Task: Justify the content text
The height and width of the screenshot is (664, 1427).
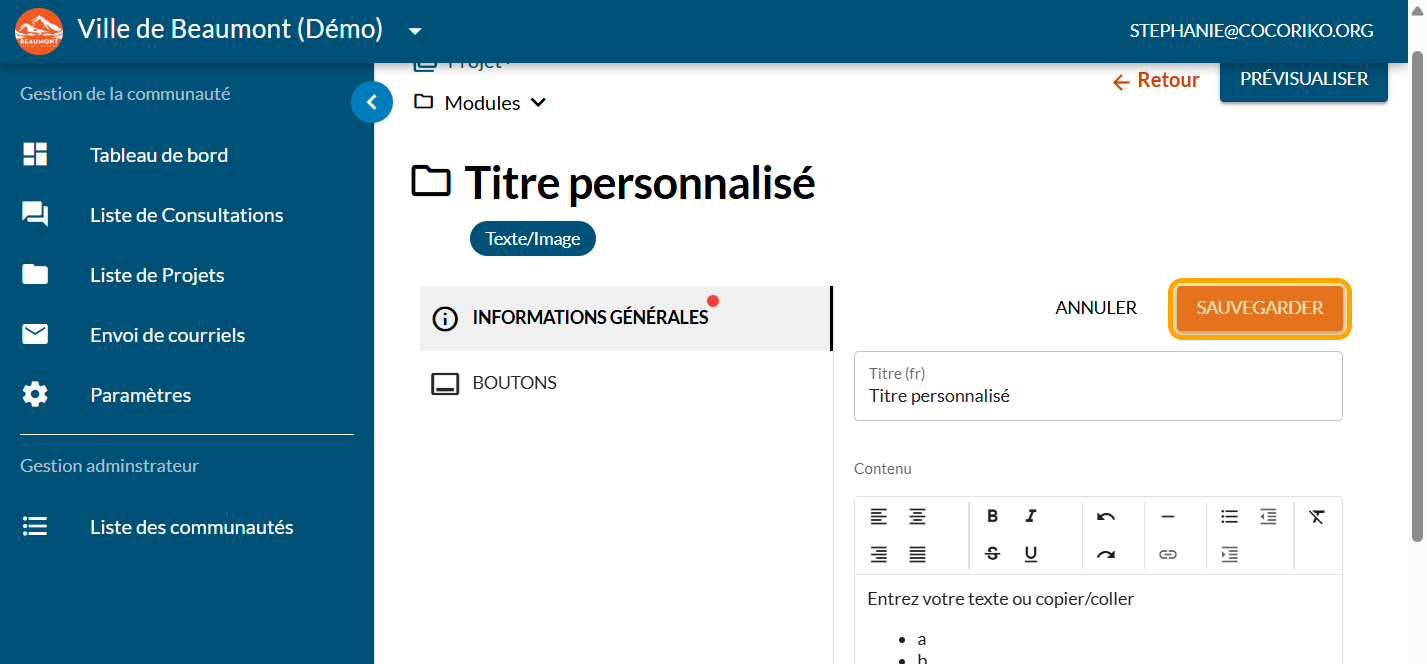Action: [x=916, y=554]
